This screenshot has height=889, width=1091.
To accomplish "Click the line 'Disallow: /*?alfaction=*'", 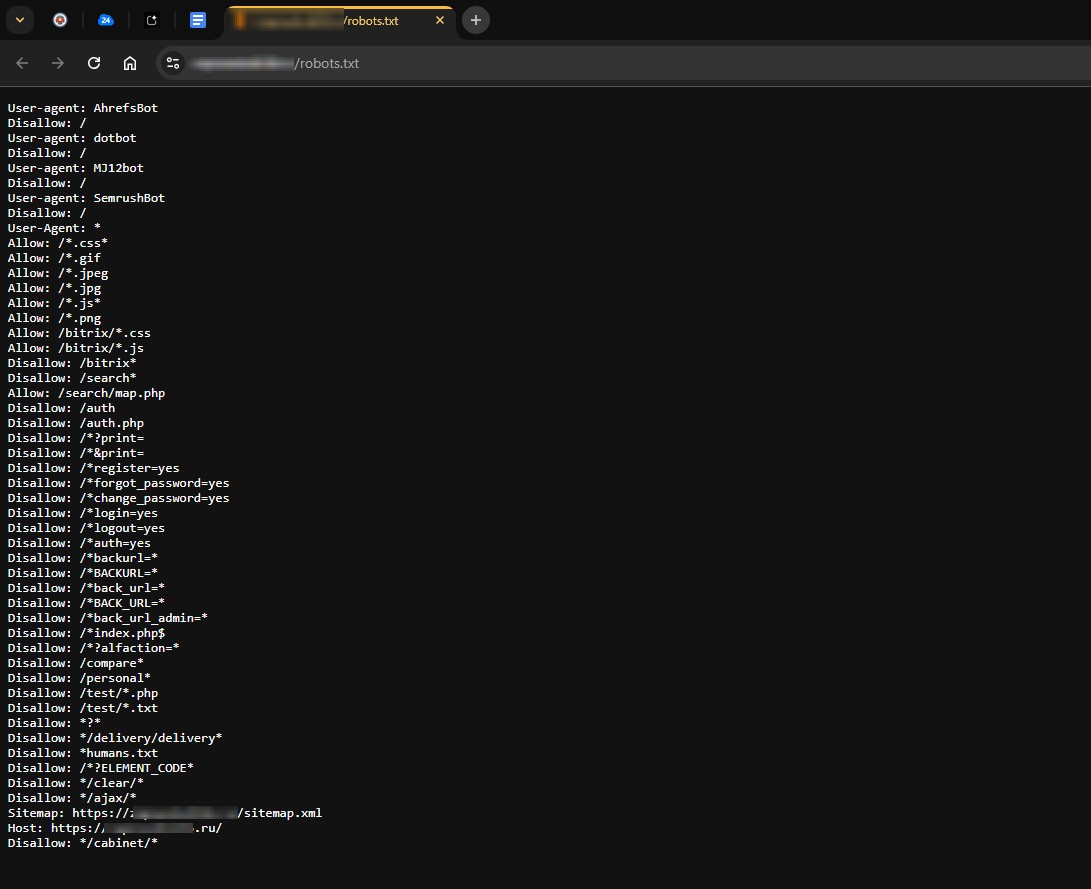I will [93, 648].
